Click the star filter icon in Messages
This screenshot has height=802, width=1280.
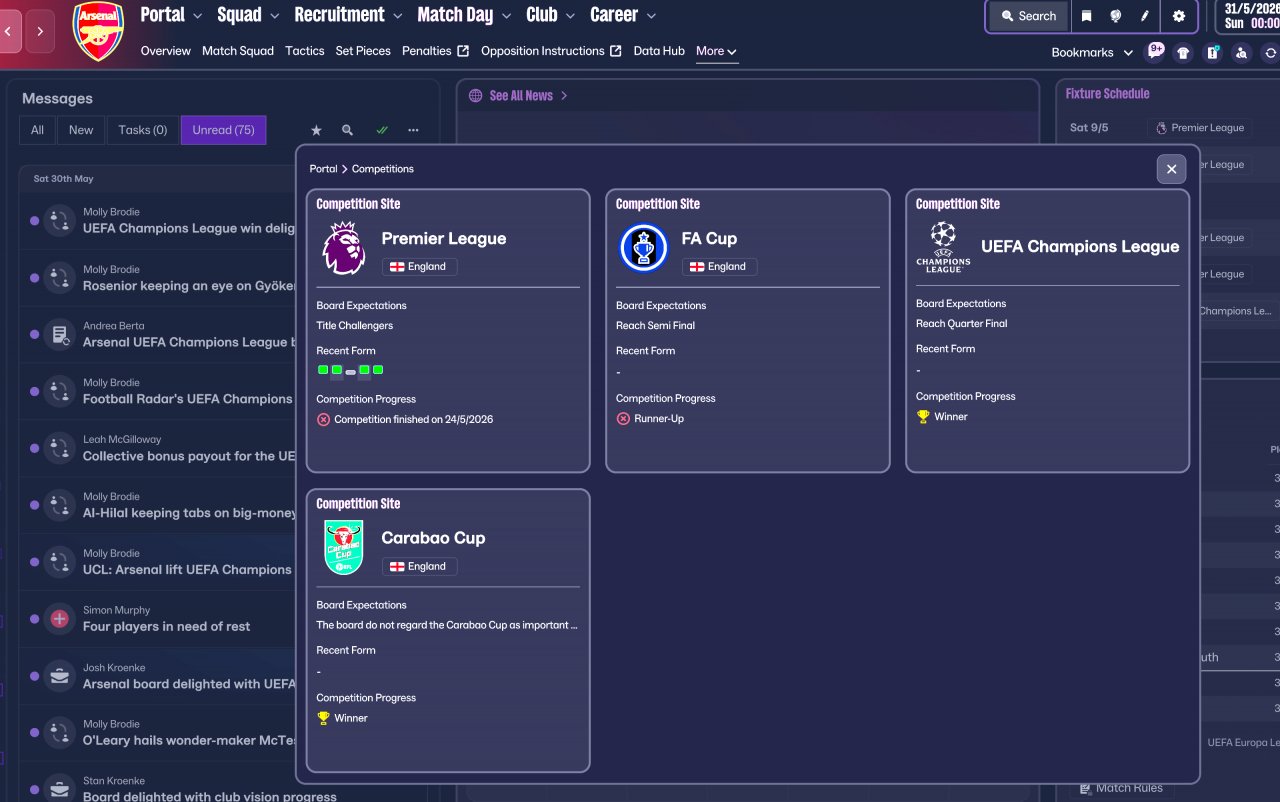point(316,130)
